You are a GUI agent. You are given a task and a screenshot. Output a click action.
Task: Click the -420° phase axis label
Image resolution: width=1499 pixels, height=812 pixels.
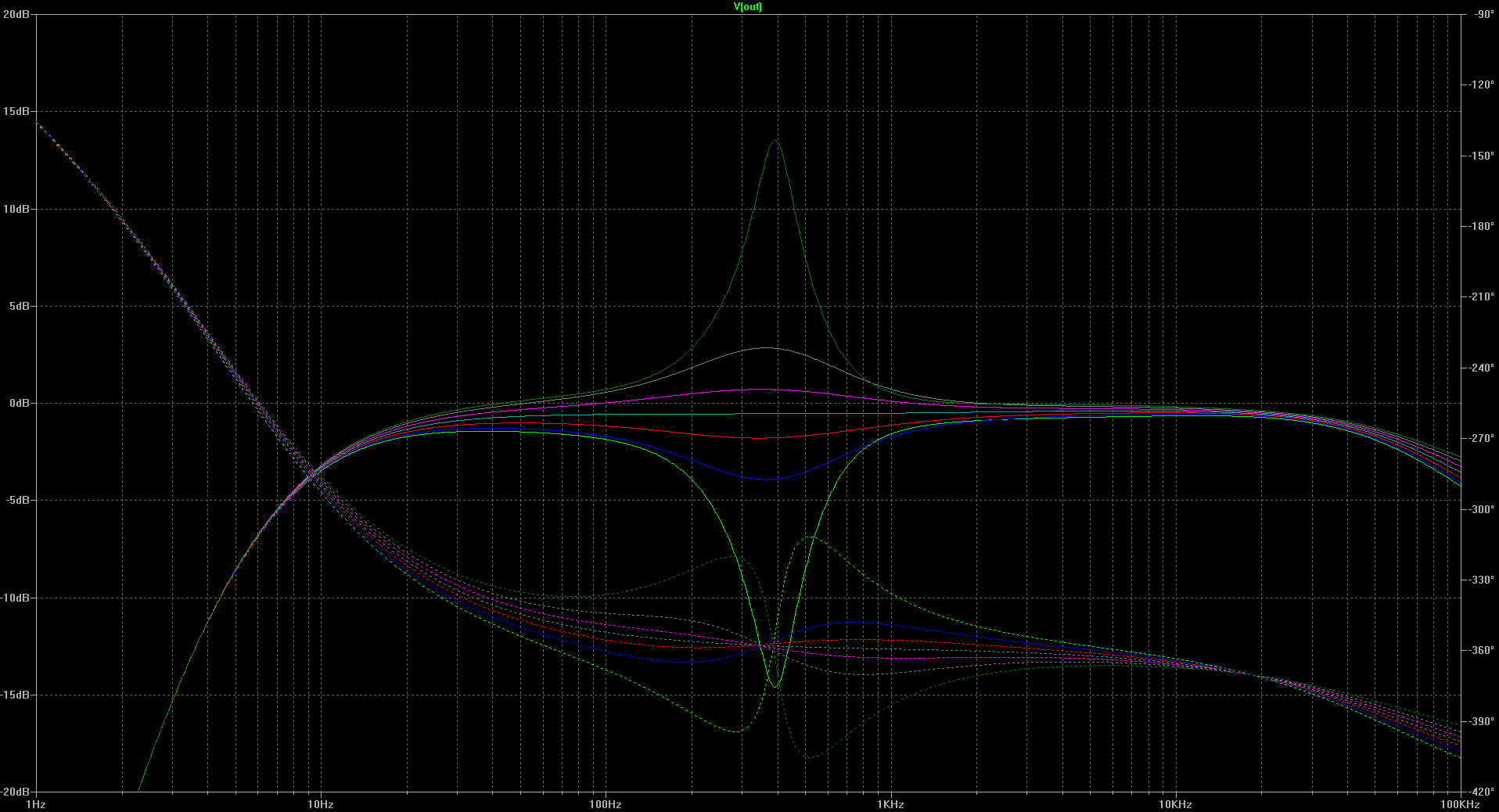1481,792
